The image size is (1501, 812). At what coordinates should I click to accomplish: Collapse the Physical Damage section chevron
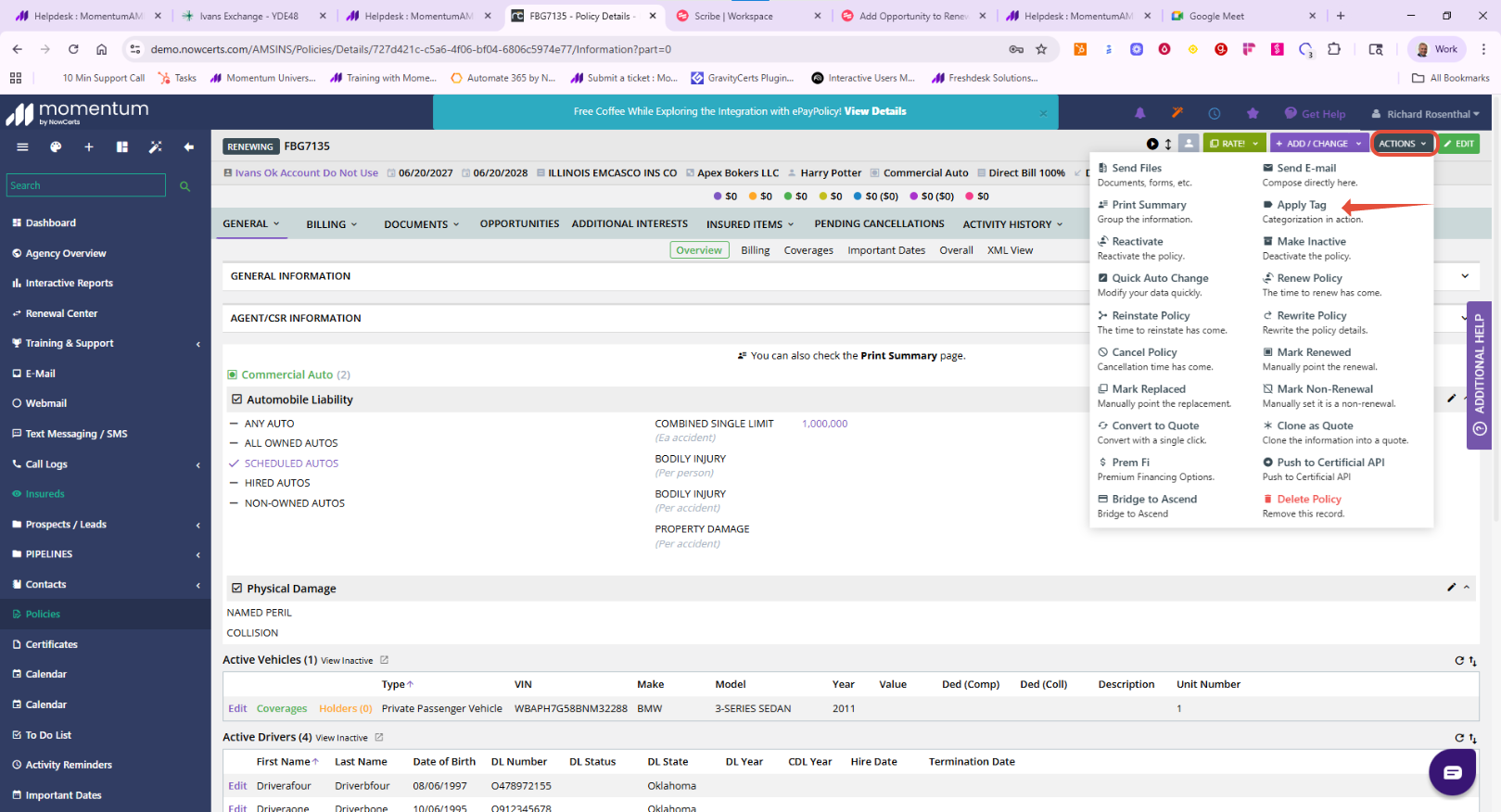click(1467, 588)
